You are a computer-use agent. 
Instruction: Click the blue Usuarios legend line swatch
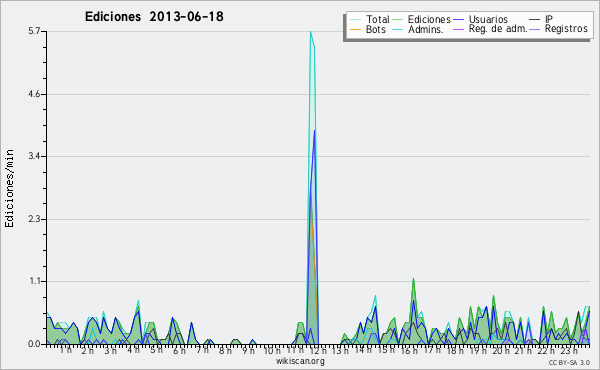[458, 19]
